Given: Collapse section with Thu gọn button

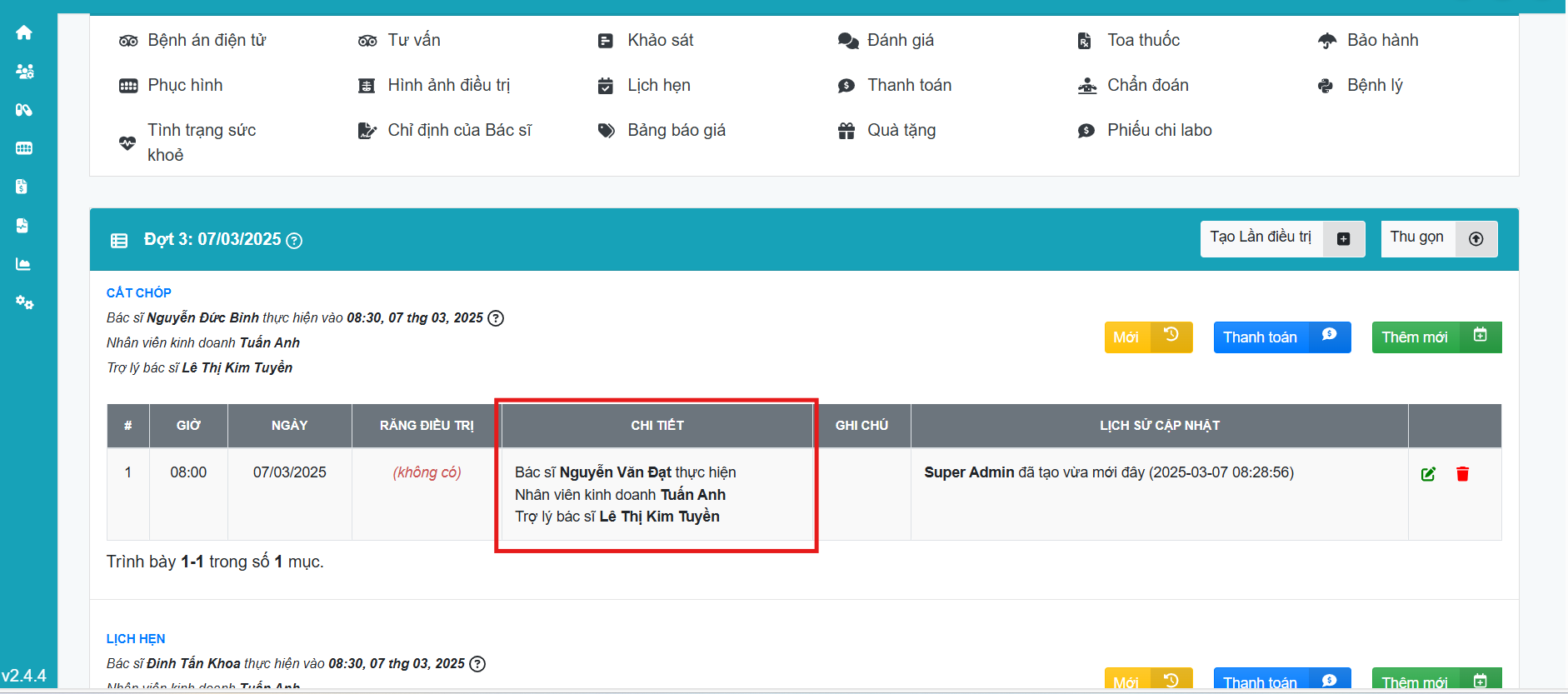Looking at the screenshot, I should [x=1438, y=238].
